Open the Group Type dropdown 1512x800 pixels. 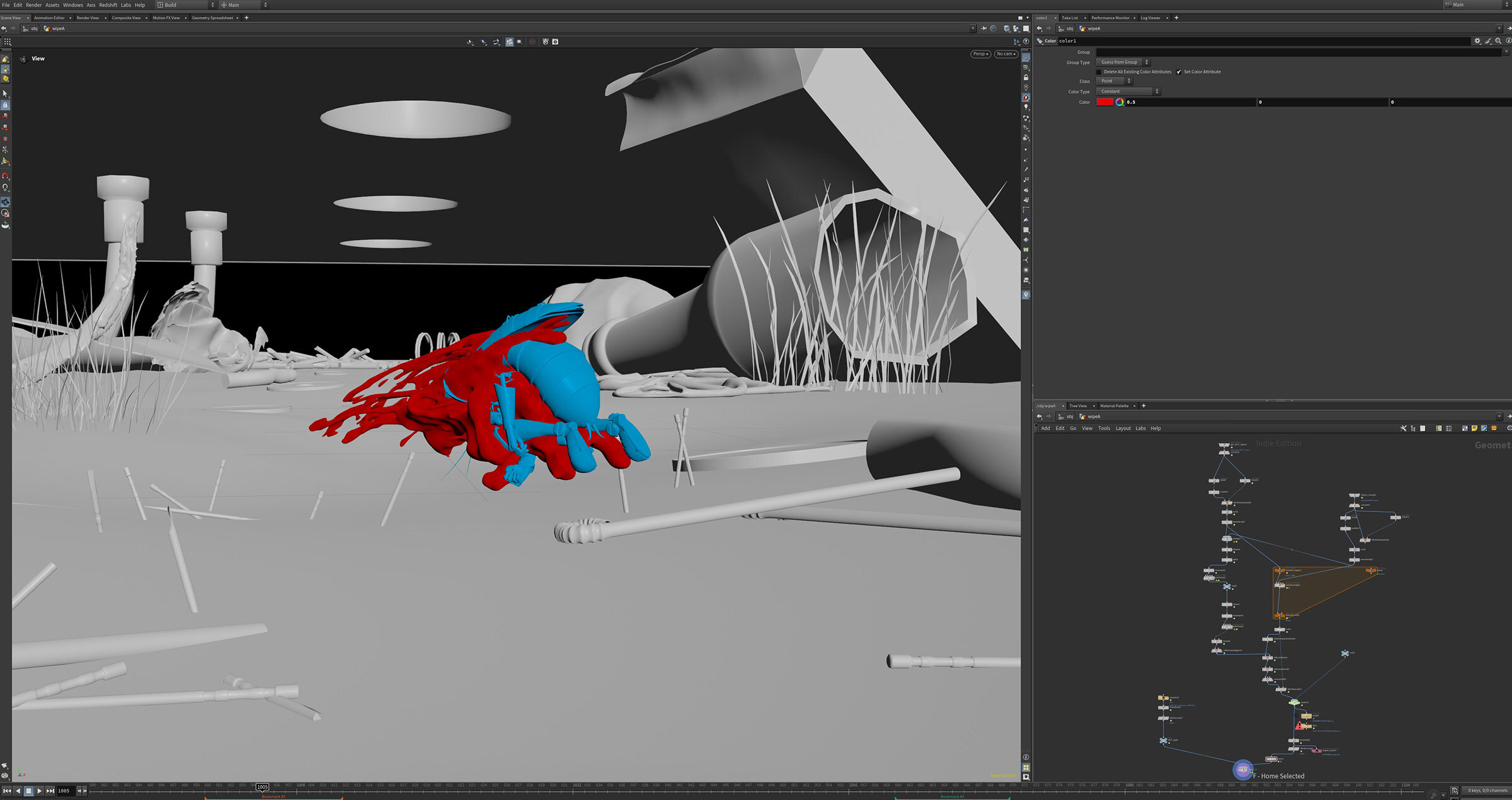[x=1123, y=62]
